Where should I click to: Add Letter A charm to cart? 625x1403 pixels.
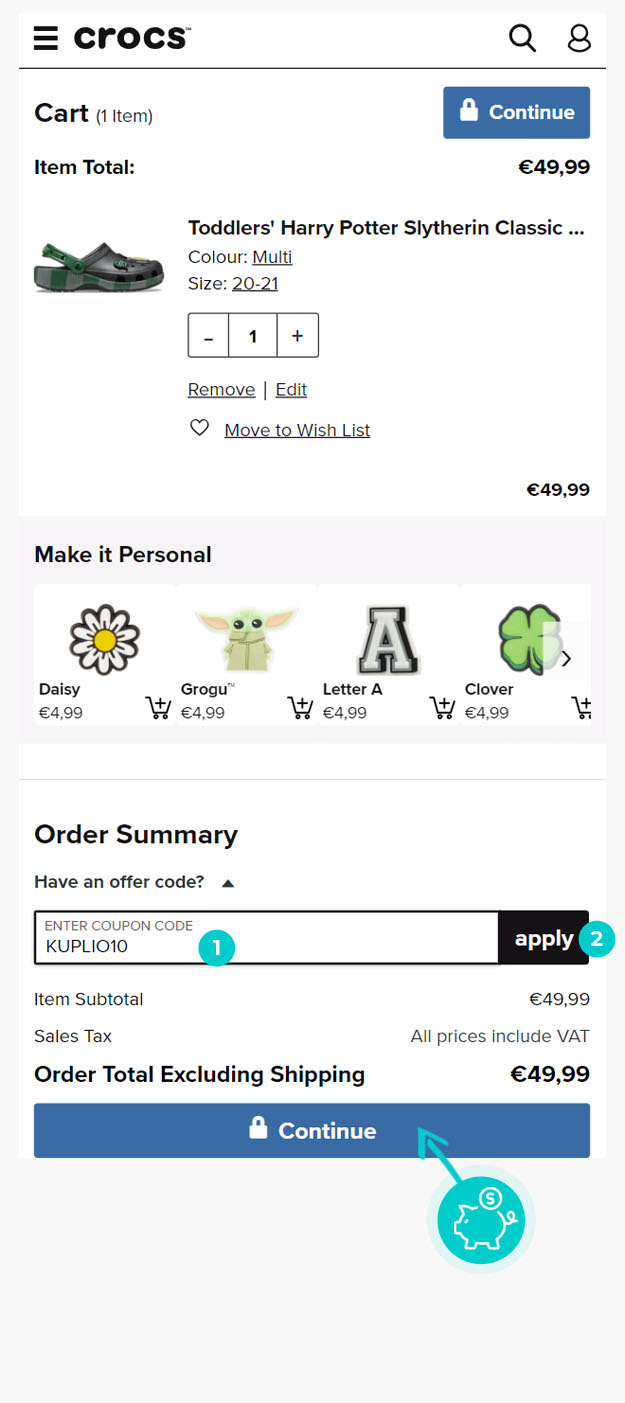click(442, 708)
